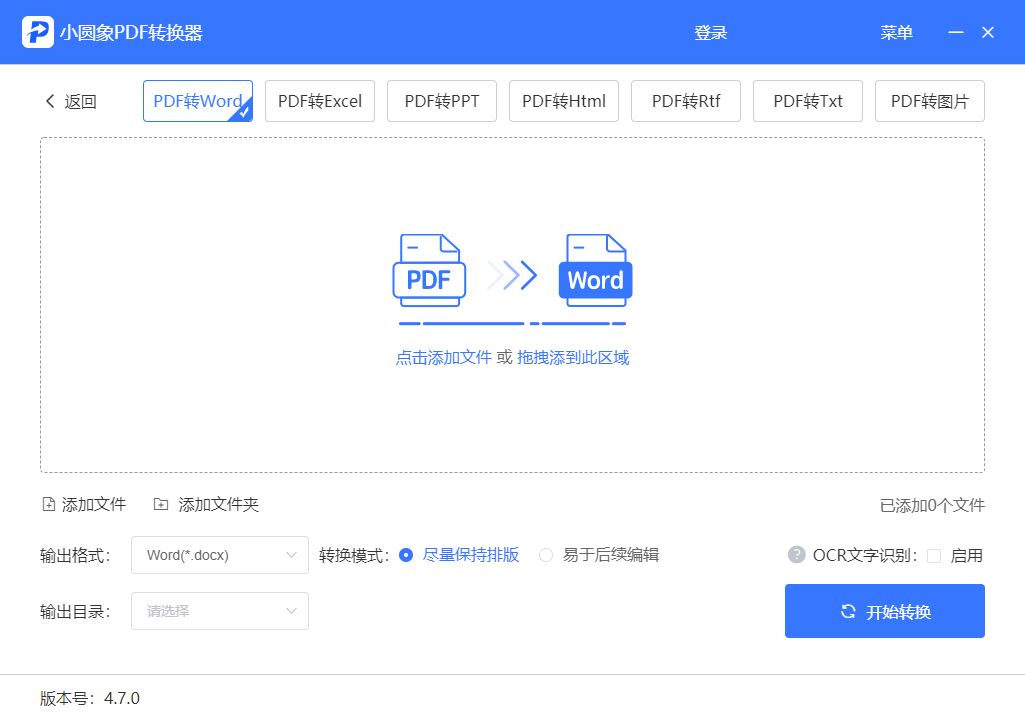Click the back arrow next to 返回
This screenshot has width=1025, height=721.
[50, 101]
